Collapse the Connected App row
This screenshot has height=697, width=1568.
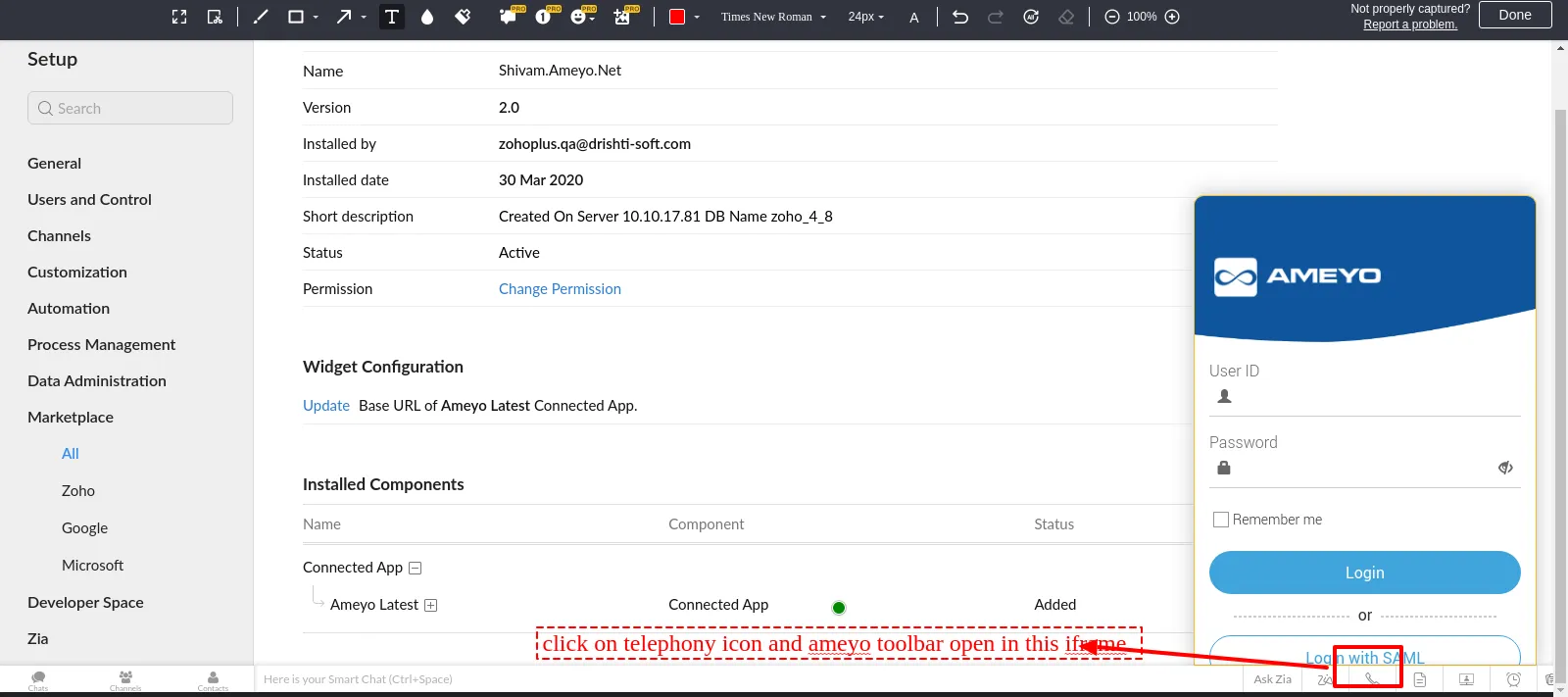pos(416,569)
